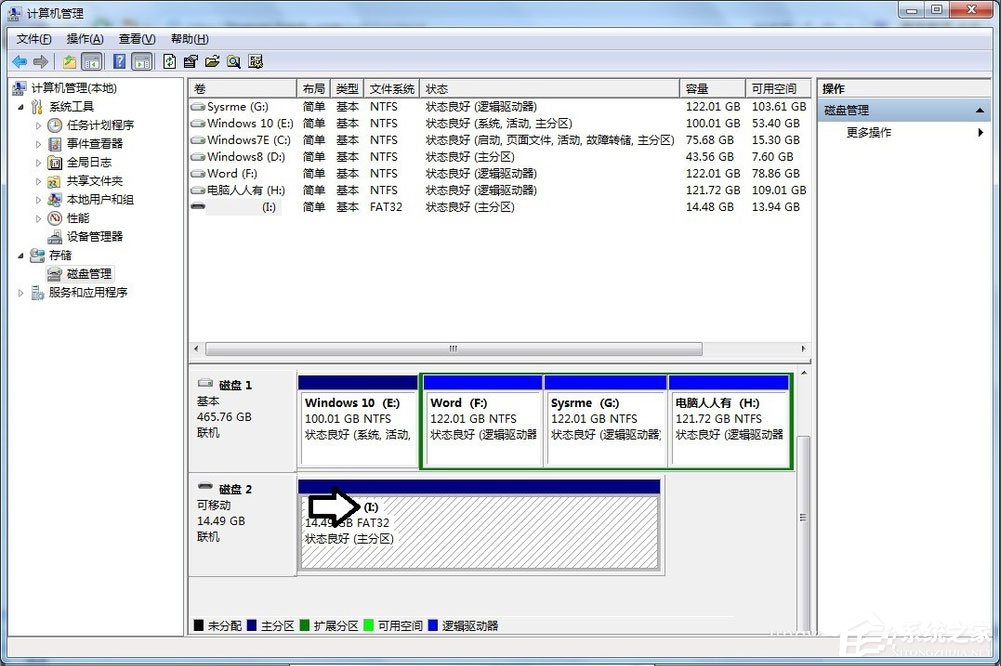Collapse the 系统工具 tree node
This screenshot has height=666, width=1001.
pos(21,106)
